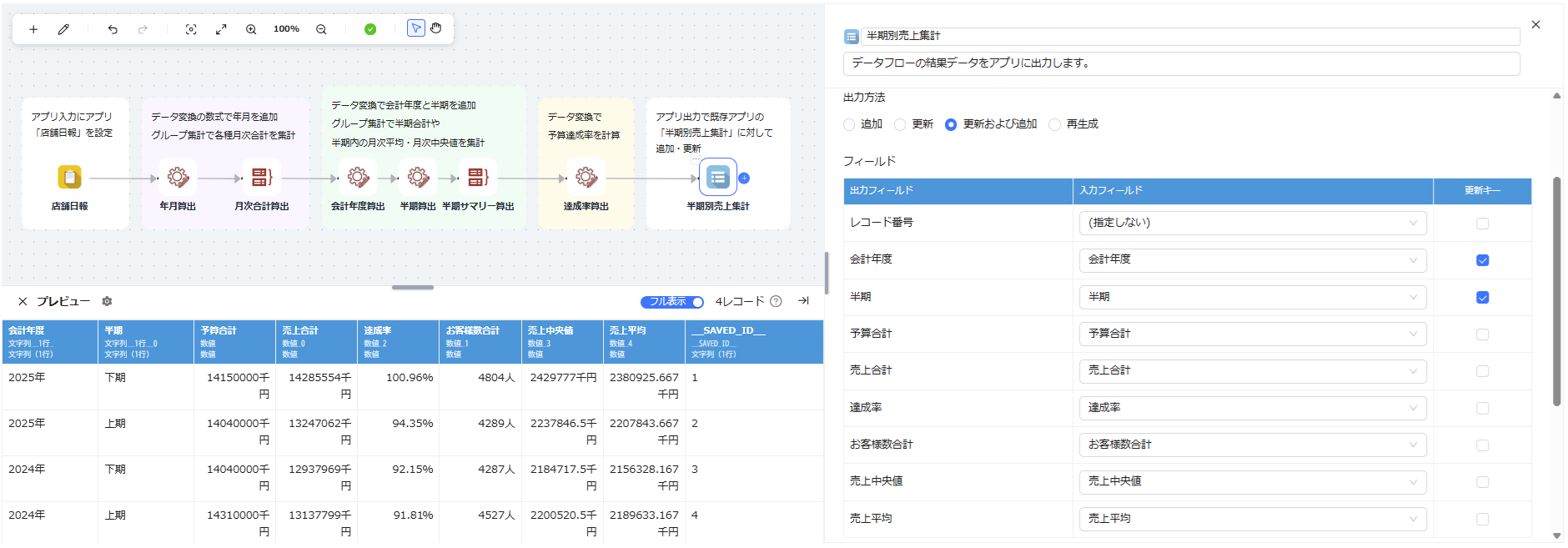Viewport: 1568px width, 548px height.
Task: Click the record count help icon
Action: pos(776,301)
